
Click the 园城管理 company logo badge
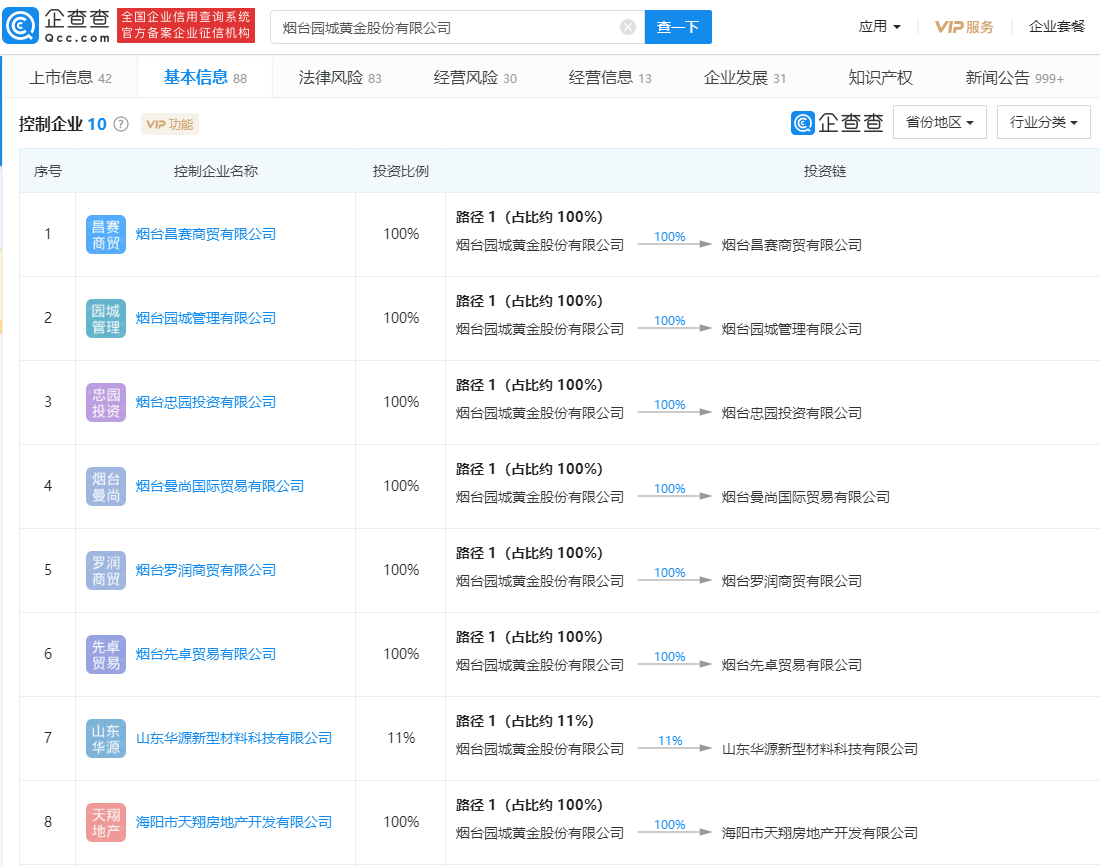[106, 318]
